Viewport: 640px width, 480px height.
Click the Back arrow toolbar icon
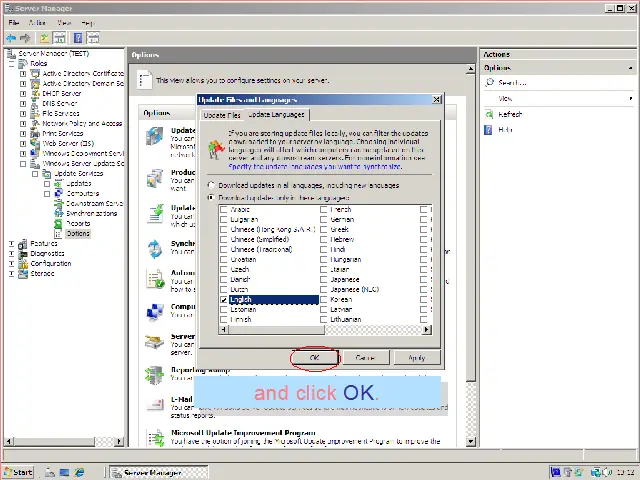pyautogui.click(x=11, y=38)
